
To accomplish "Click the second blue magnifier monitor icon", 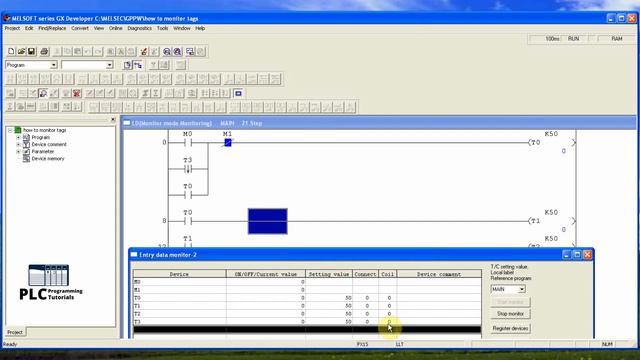I will click(x=177, y=51).
